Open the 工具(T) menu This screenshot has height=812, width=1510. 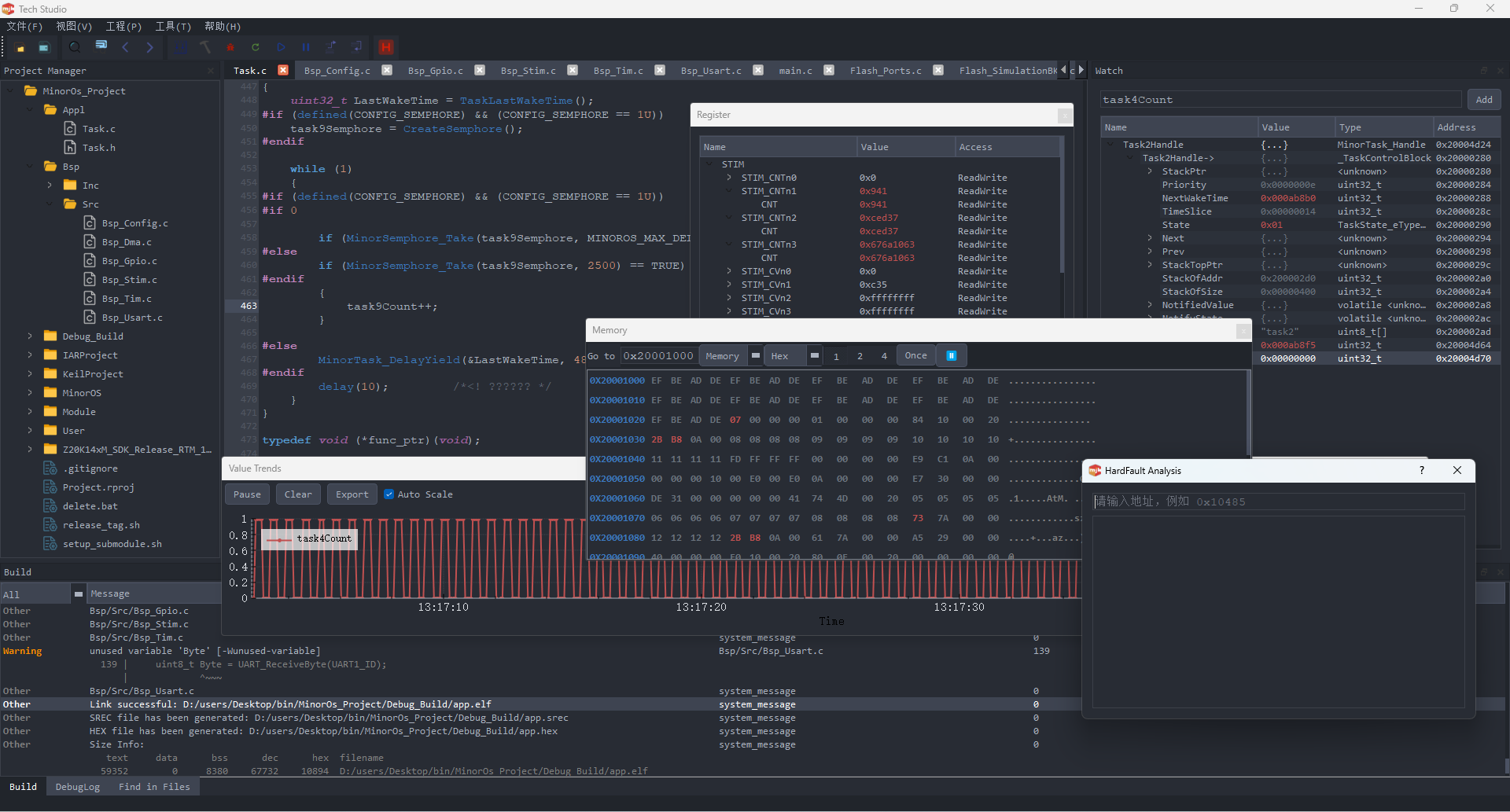coord(173,27)
